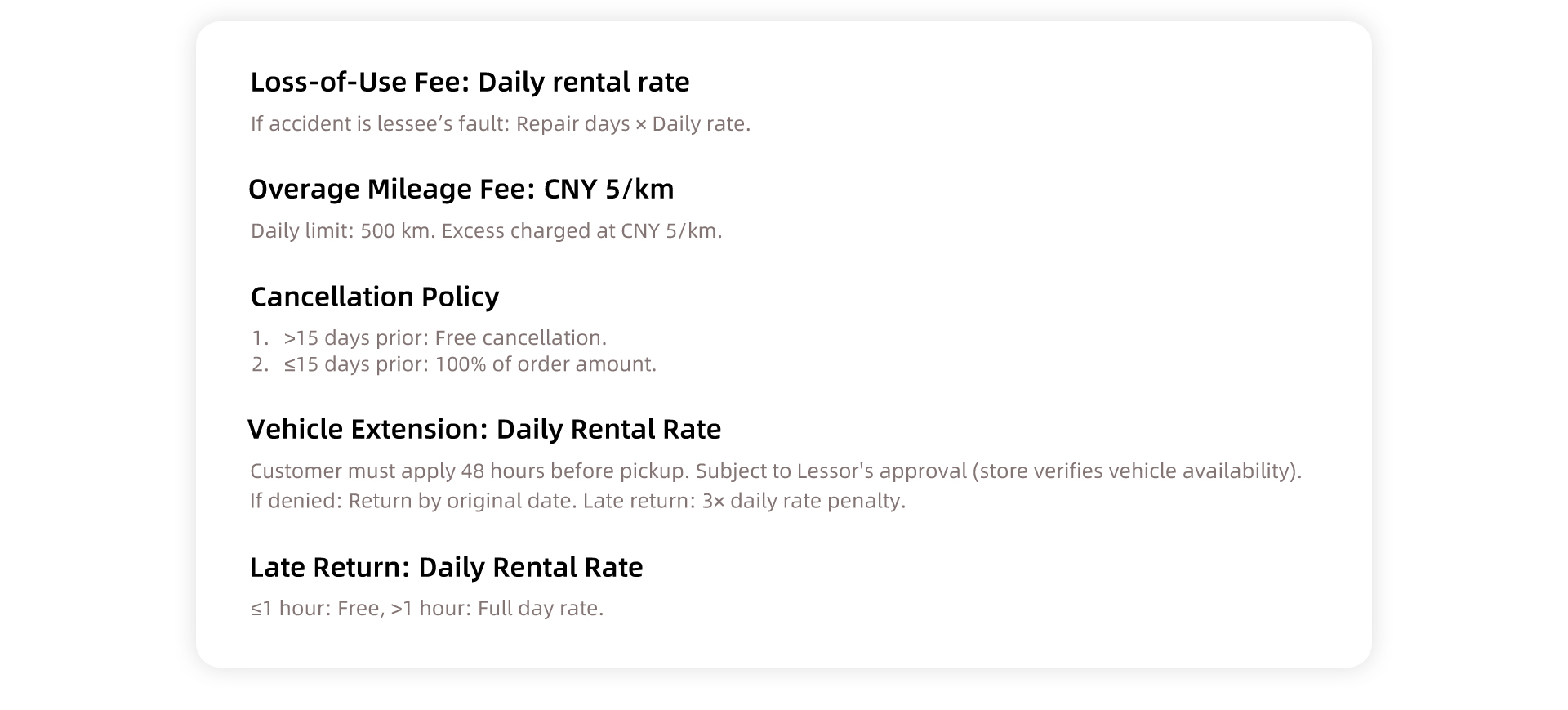1568x710 pixels.
Task: Click the daily limit 500 km line
Action: click(x=486, y=230)
